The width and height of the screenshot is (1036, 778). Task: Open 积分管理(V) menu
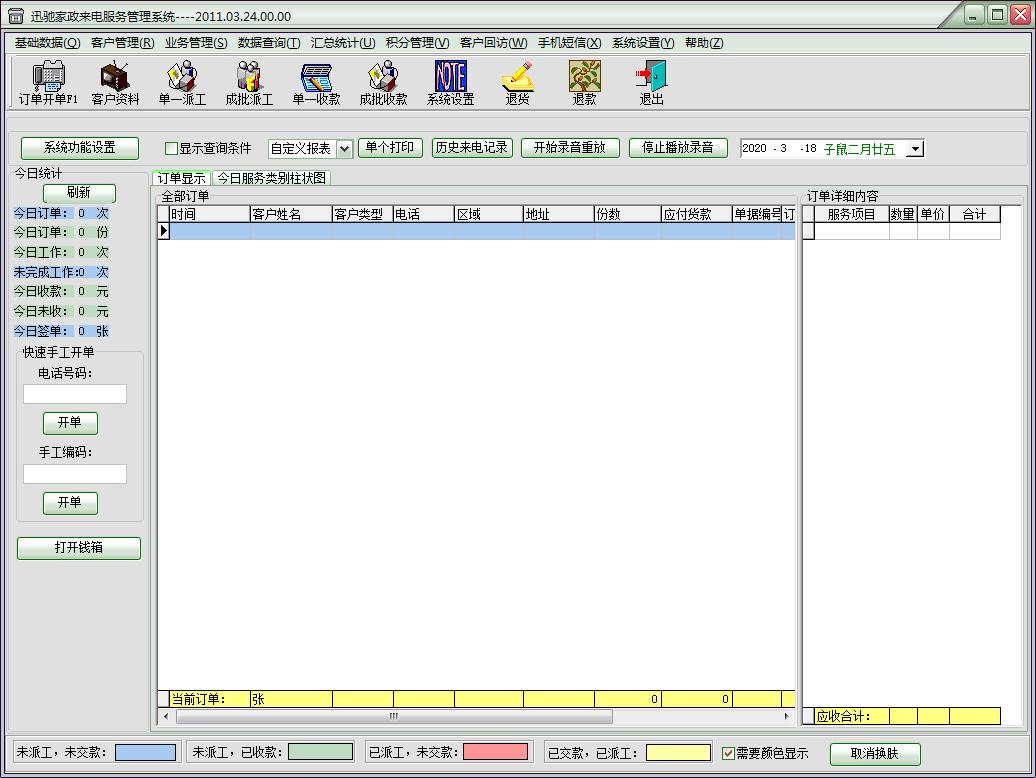tap(418, 43)
